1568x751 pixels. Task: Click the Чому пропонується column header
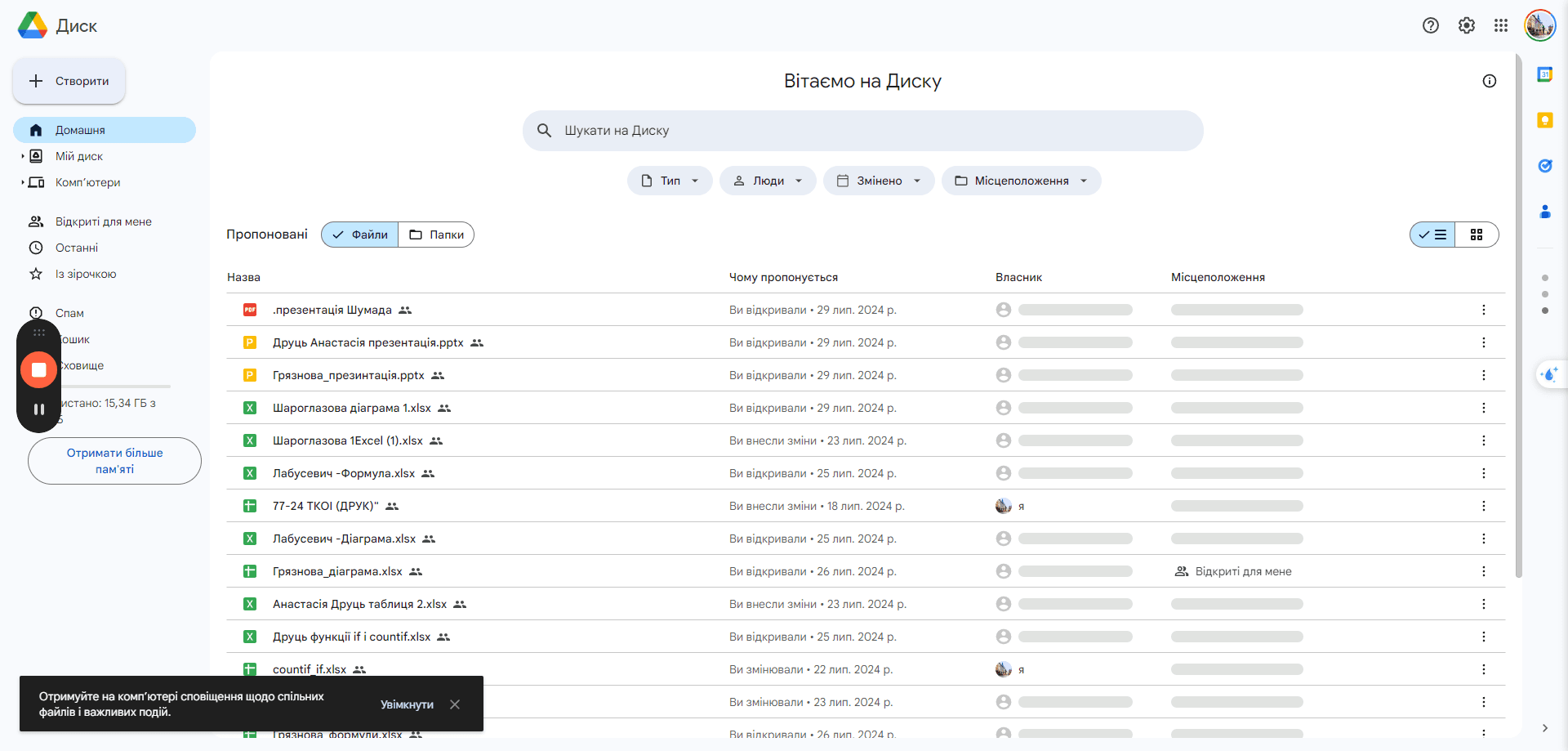tap(783, 277)
